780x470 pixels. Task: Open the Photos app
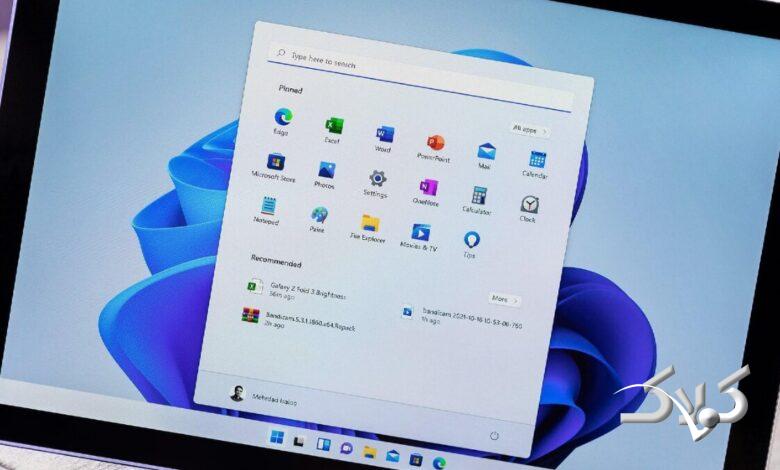[326, 171]
